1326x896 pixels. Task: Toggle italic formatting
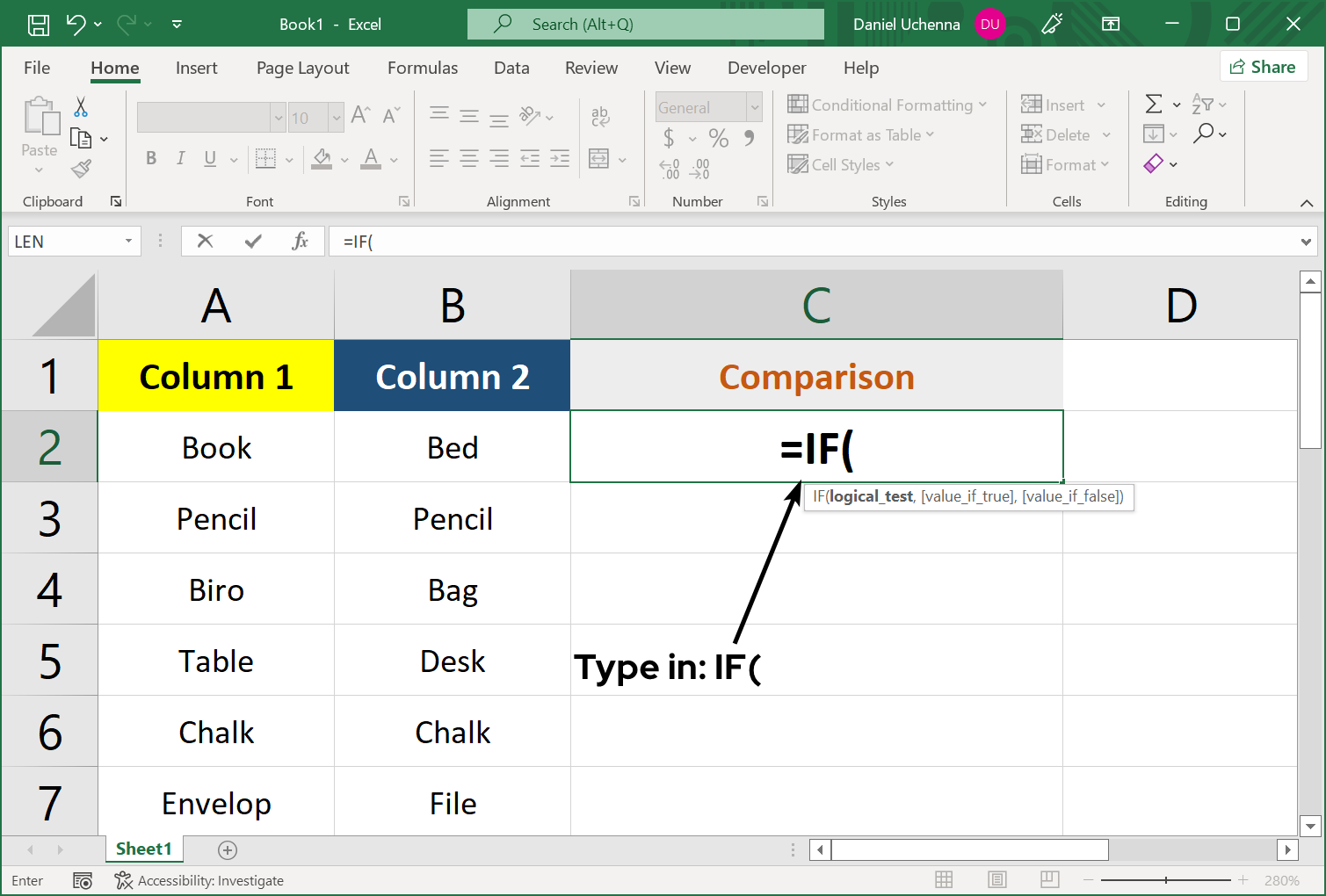point(180,158)
